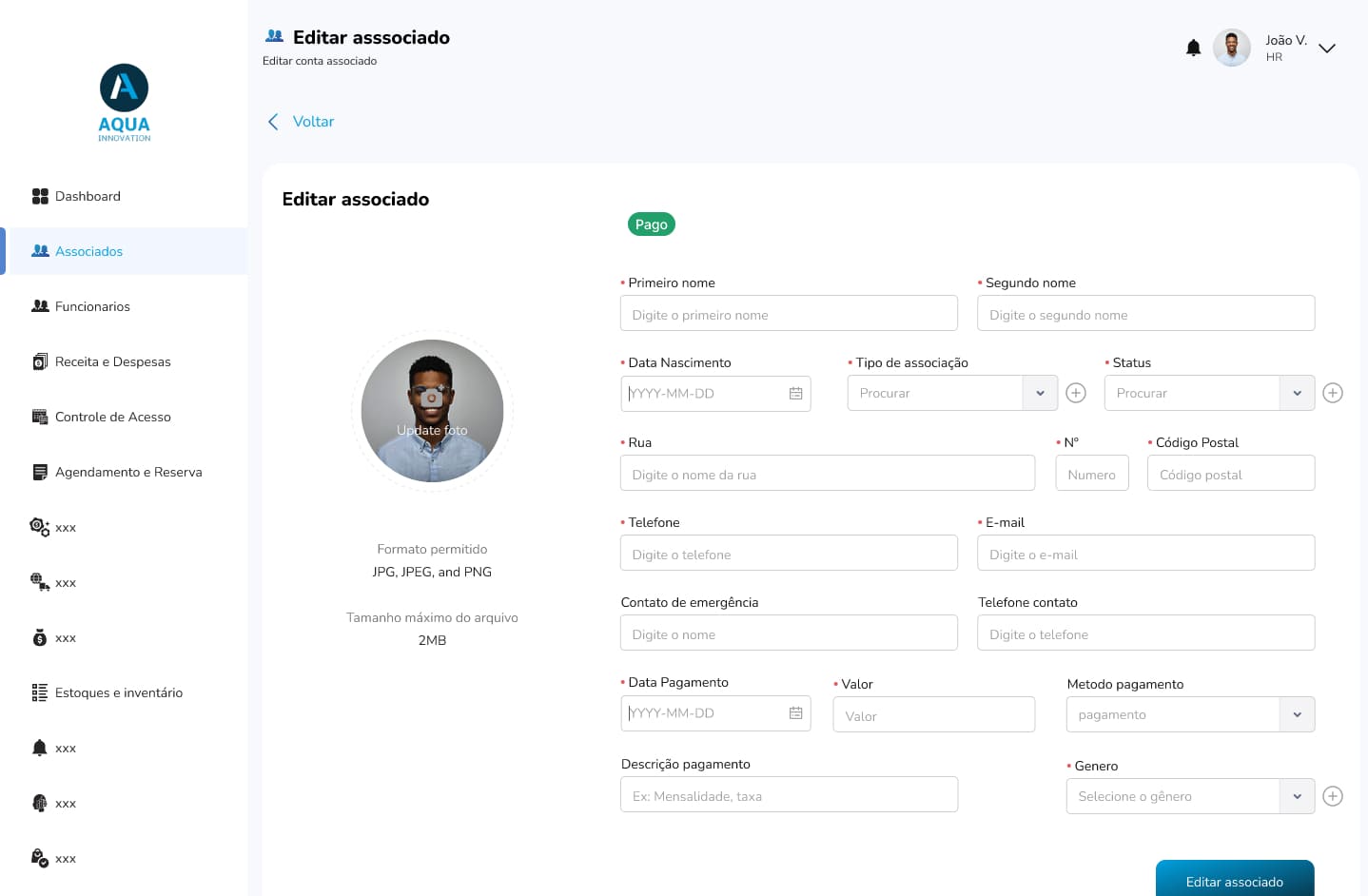The width and height of the screenshot is (1368, 896).
Task: Open calendar picker for Data Pagamento
Action: pyautogui.click(x=795, y=713)
